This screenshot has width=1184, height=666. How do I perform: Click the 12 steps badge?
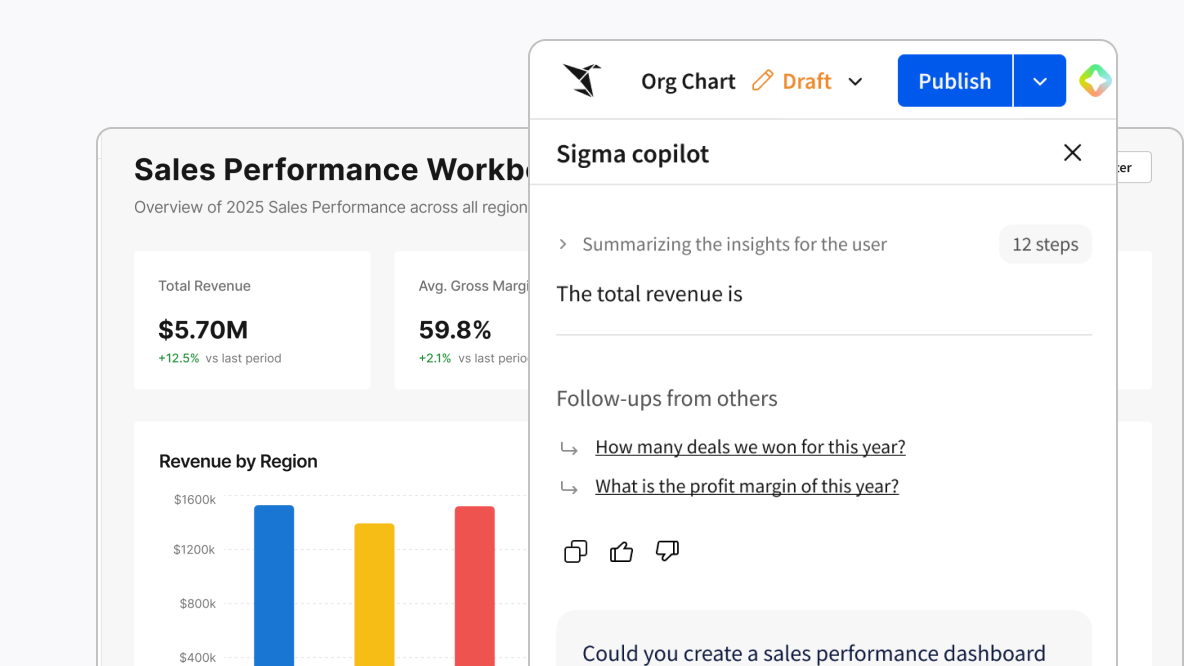point(1045,244)
